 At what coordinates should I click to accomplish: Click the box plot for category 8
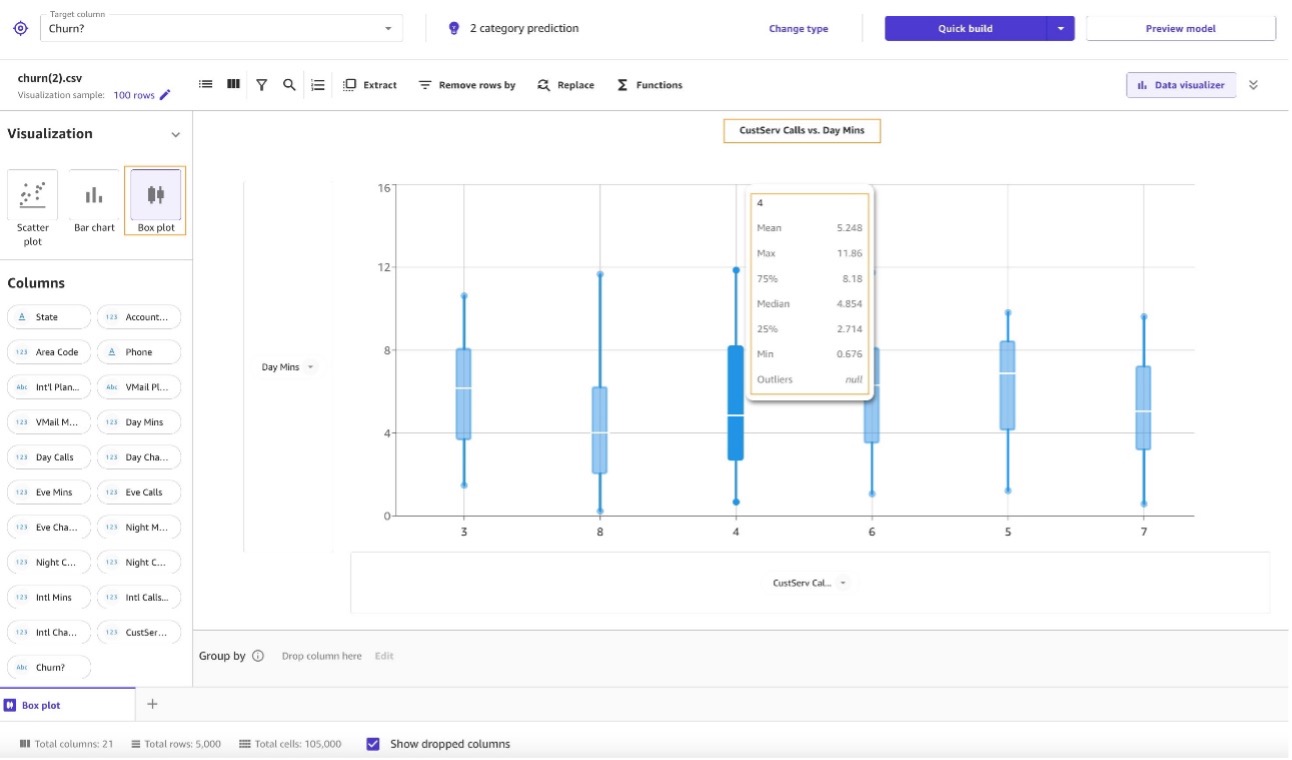[x=600, y=430]
